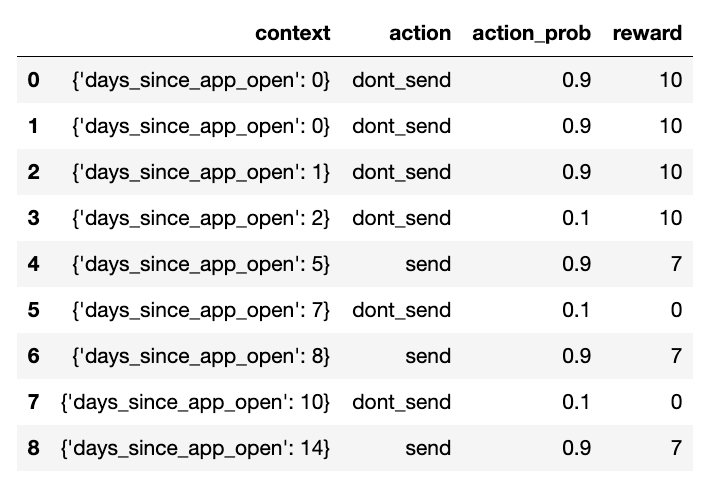Click context cell with days_since_app_open 10

pyautogui.click(x=195, y=402)
